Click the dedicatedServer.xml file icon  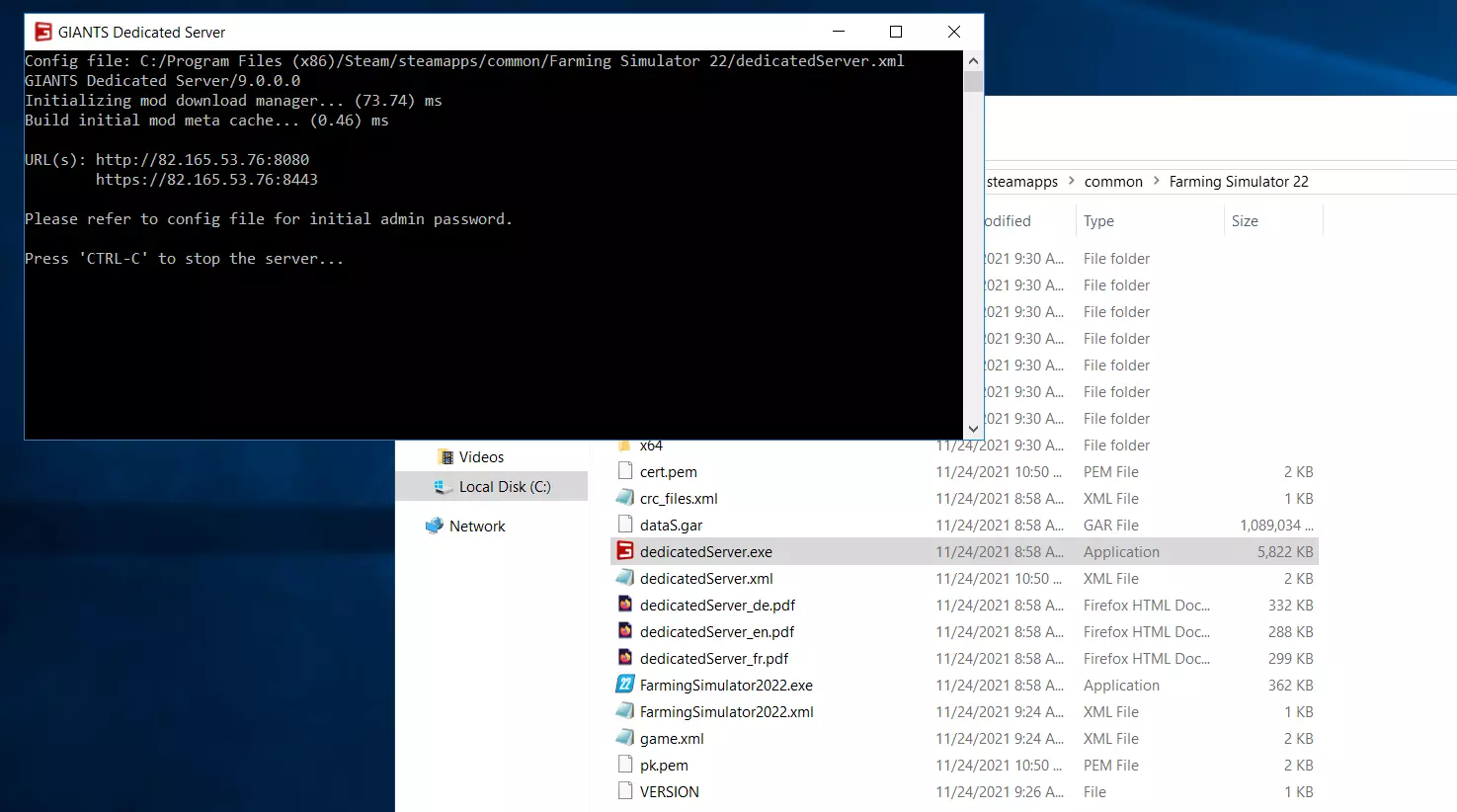(624, 578)
